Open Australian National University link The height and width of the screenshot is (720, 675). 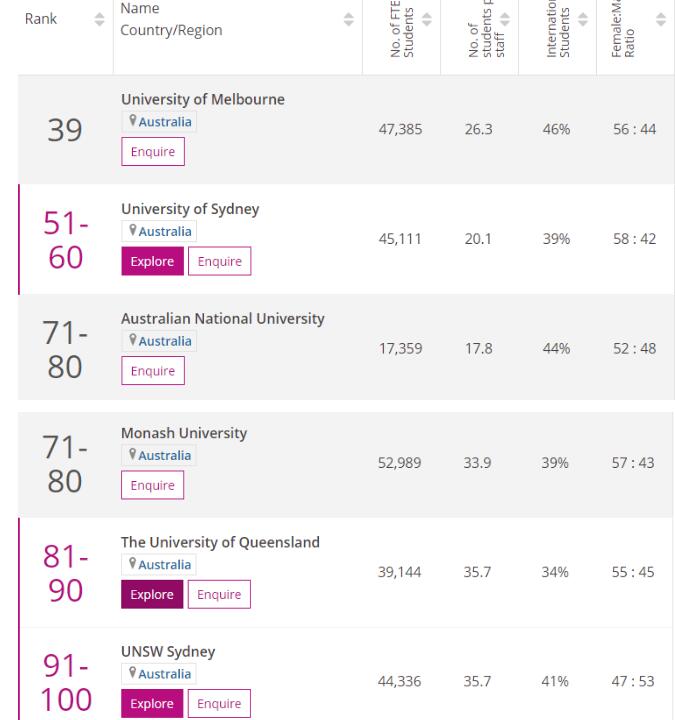point(222,319)
